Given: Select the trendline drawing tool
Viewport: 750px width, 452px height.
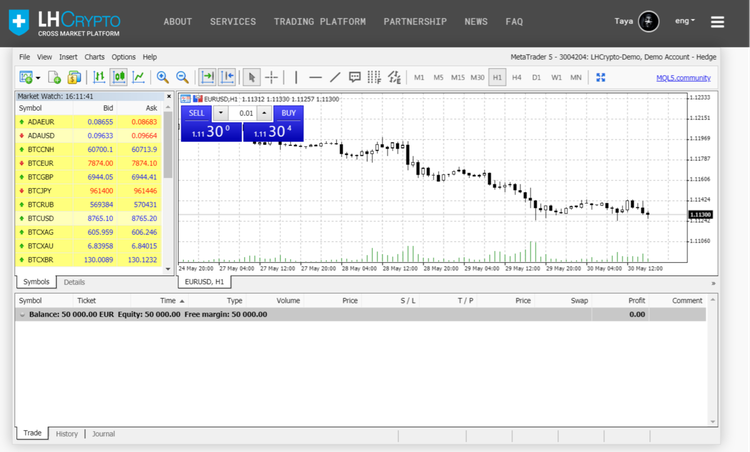Looking at the screenshot, I should 335,77.
